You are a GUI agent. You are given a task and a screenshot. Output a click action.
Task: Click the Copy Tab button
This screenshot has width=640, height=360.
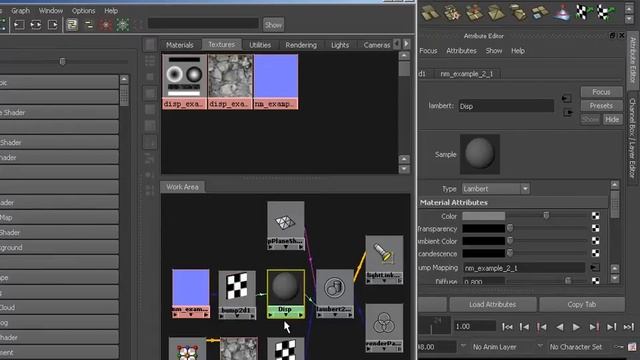click(582, 304)
